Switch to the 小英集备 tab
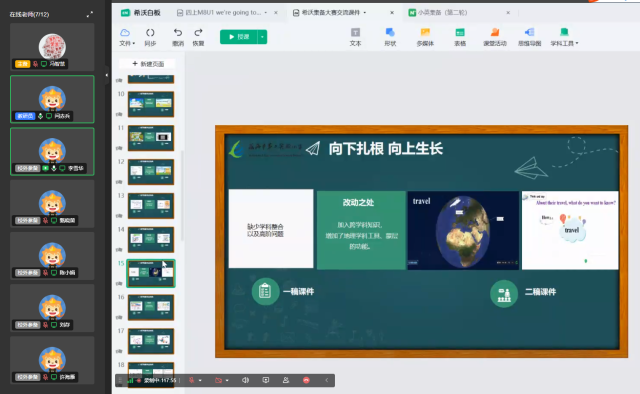 (438, 13)
